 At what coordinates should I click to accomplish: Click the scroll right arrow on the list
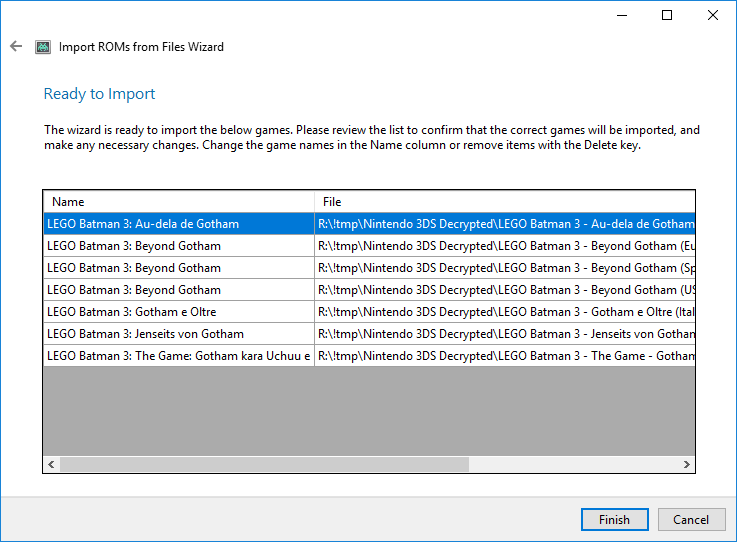coord(687,464)
